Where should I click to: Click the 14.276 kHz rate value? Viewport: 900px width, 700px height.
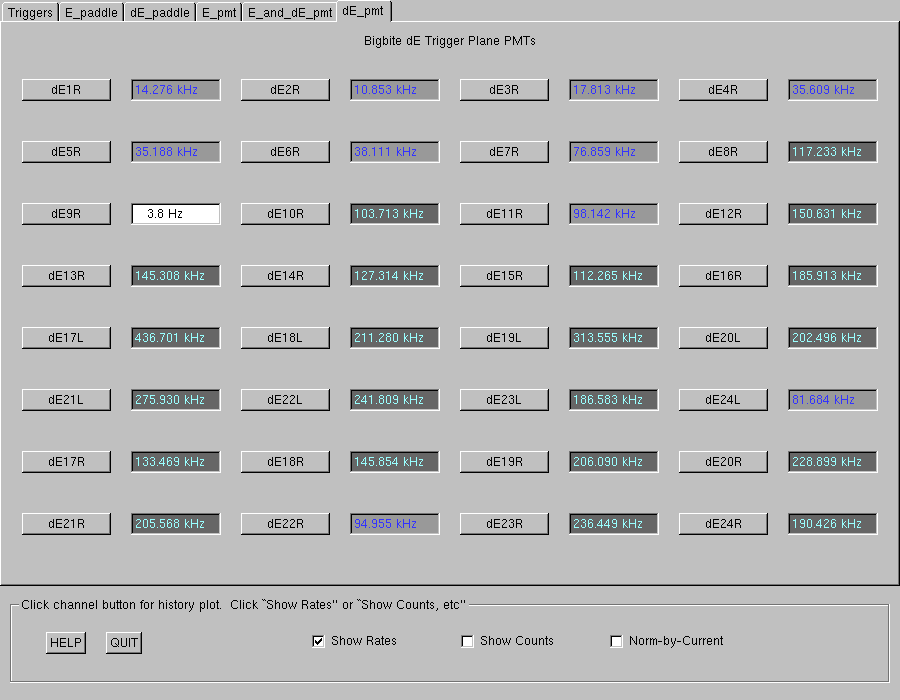tap(176, 90)
